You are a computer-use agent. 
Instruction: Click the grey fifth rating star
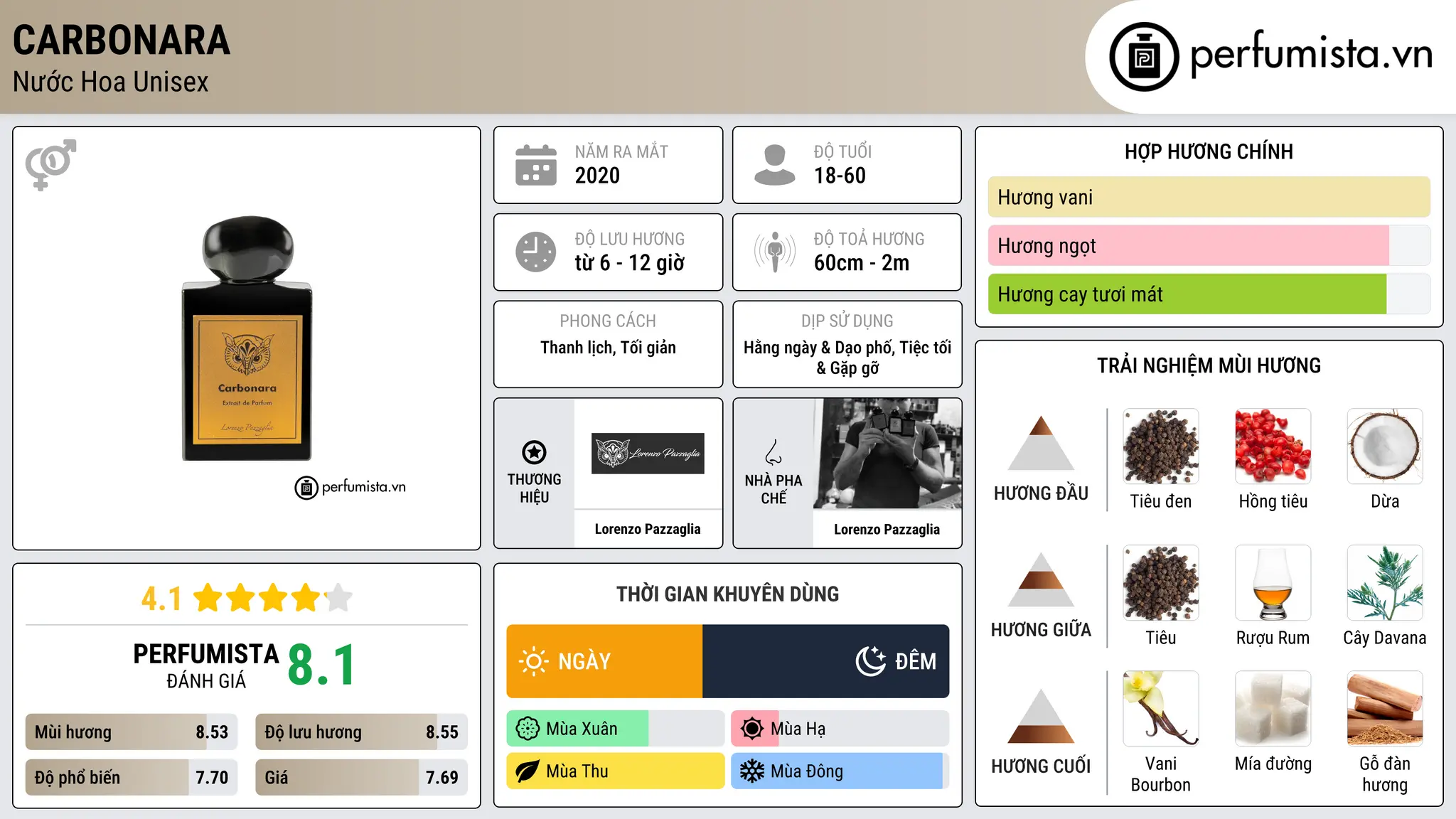338,598
